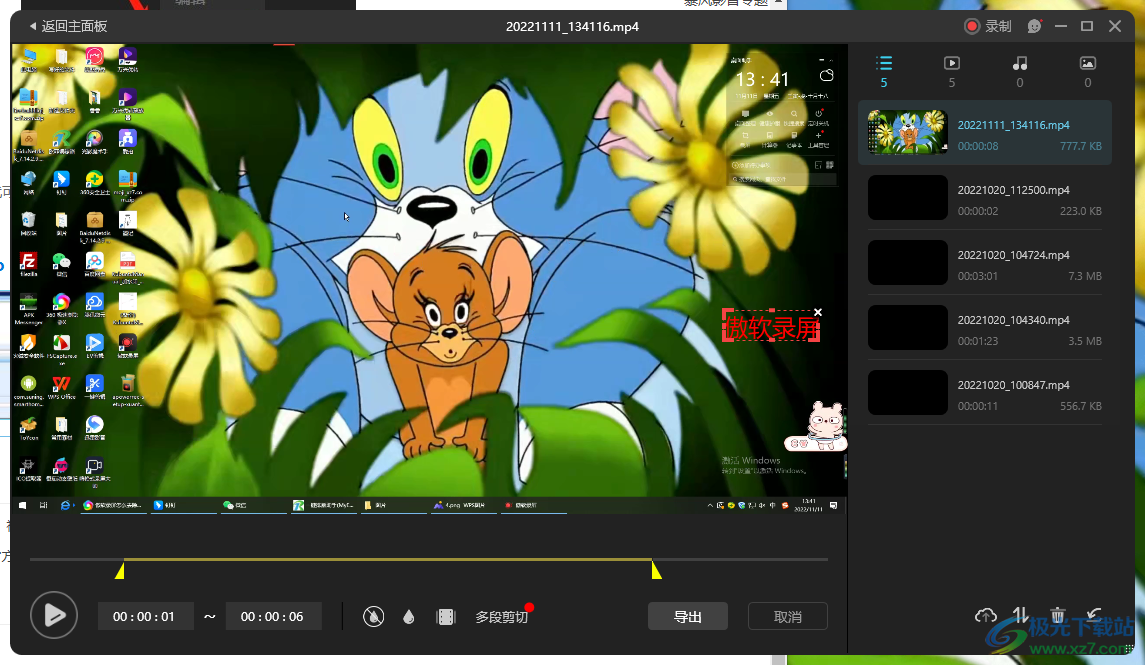This screenshot has width=1145, height=665.
Task: Export the clip with 导出
Action: (687, 617)
